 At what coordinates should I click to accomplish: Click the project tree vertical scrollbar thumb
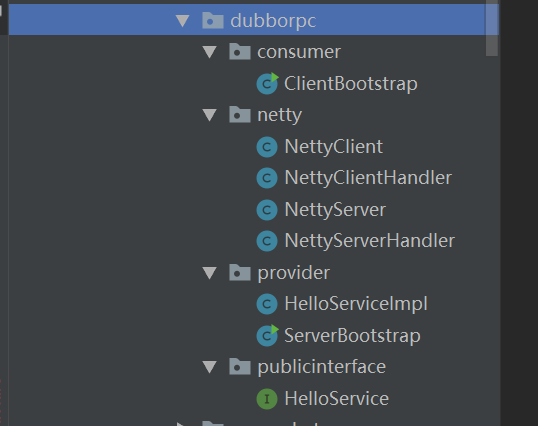492,28
